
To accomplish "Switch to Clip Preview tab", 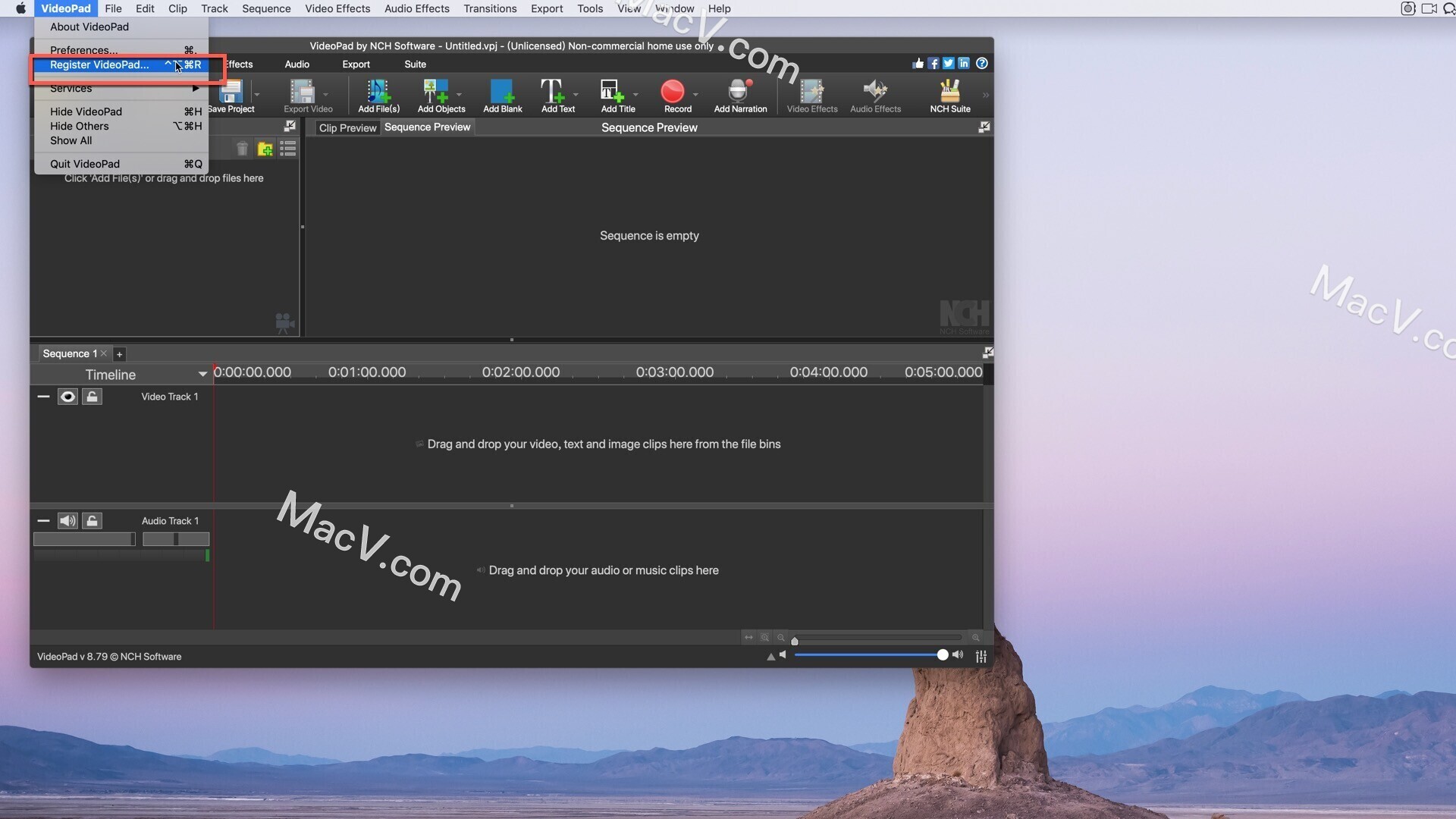I will (347, 127).
